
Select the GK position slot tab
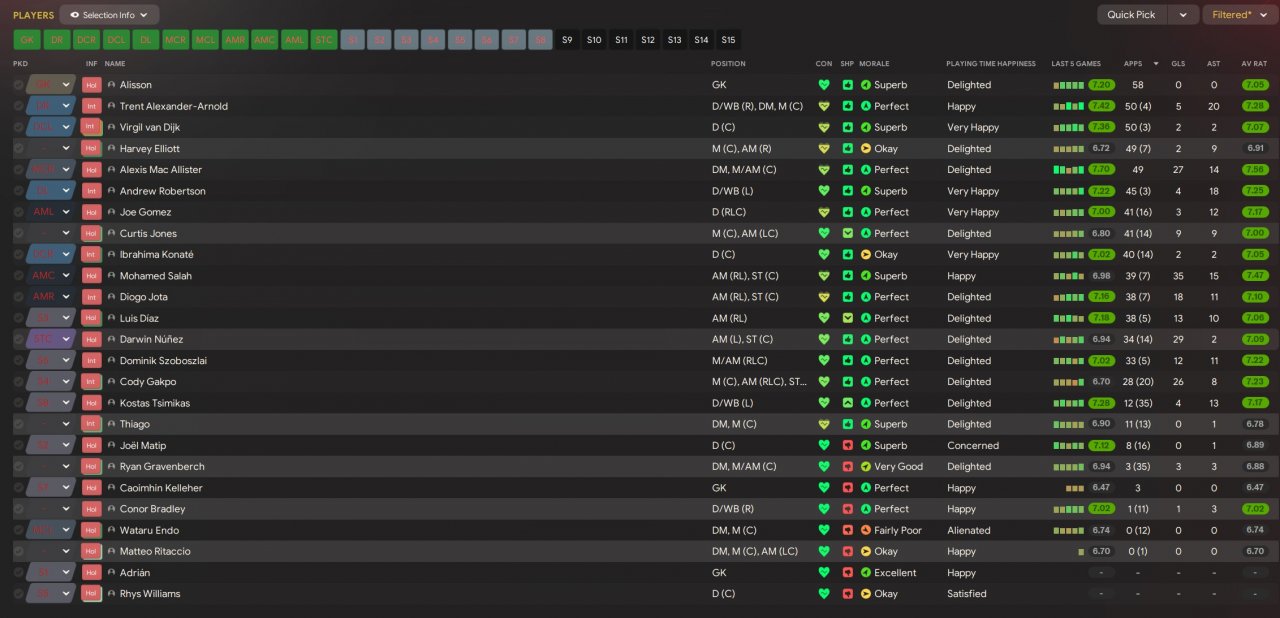[27, 40]
